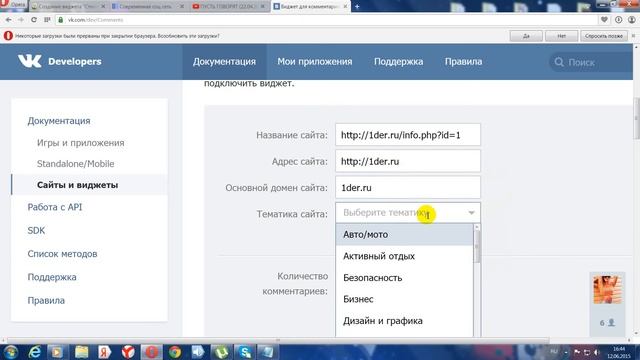Click the browser forward arrow
Image resolution: width=640 pixels, height=360 pixels.
[21, 20]
